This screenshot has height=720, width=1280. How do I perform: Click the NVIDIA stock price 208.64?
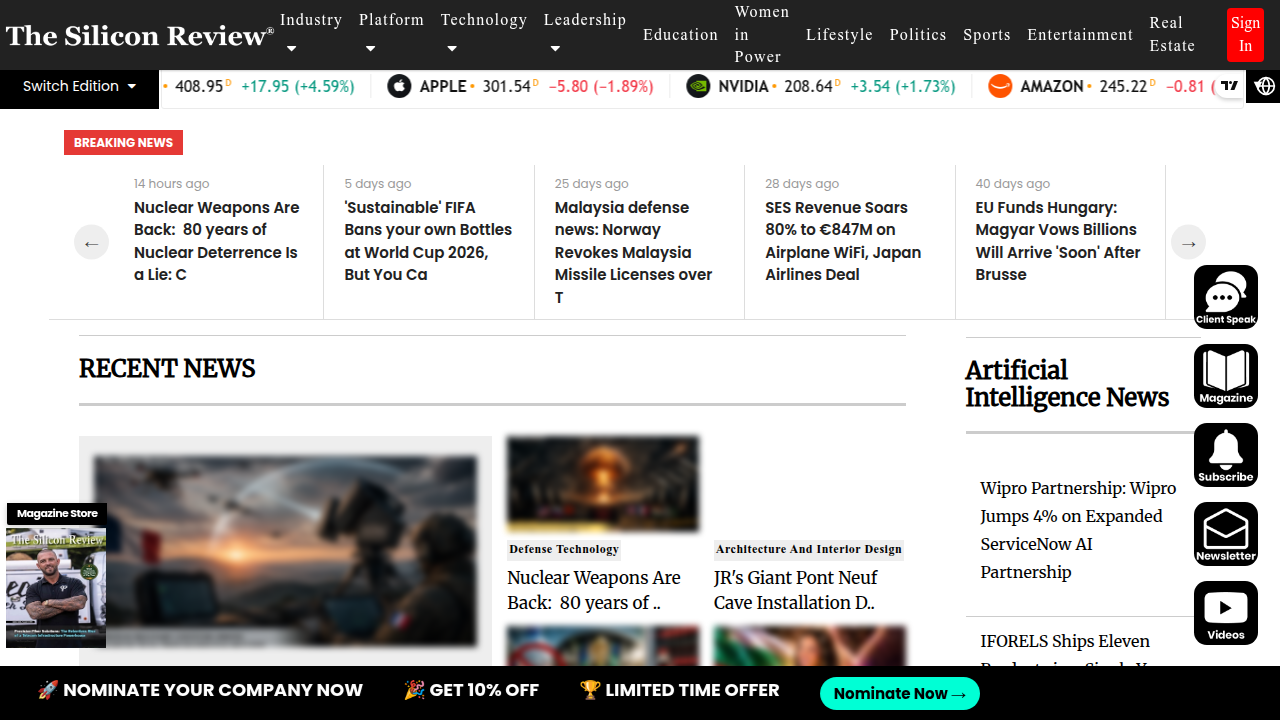(809, 86)
